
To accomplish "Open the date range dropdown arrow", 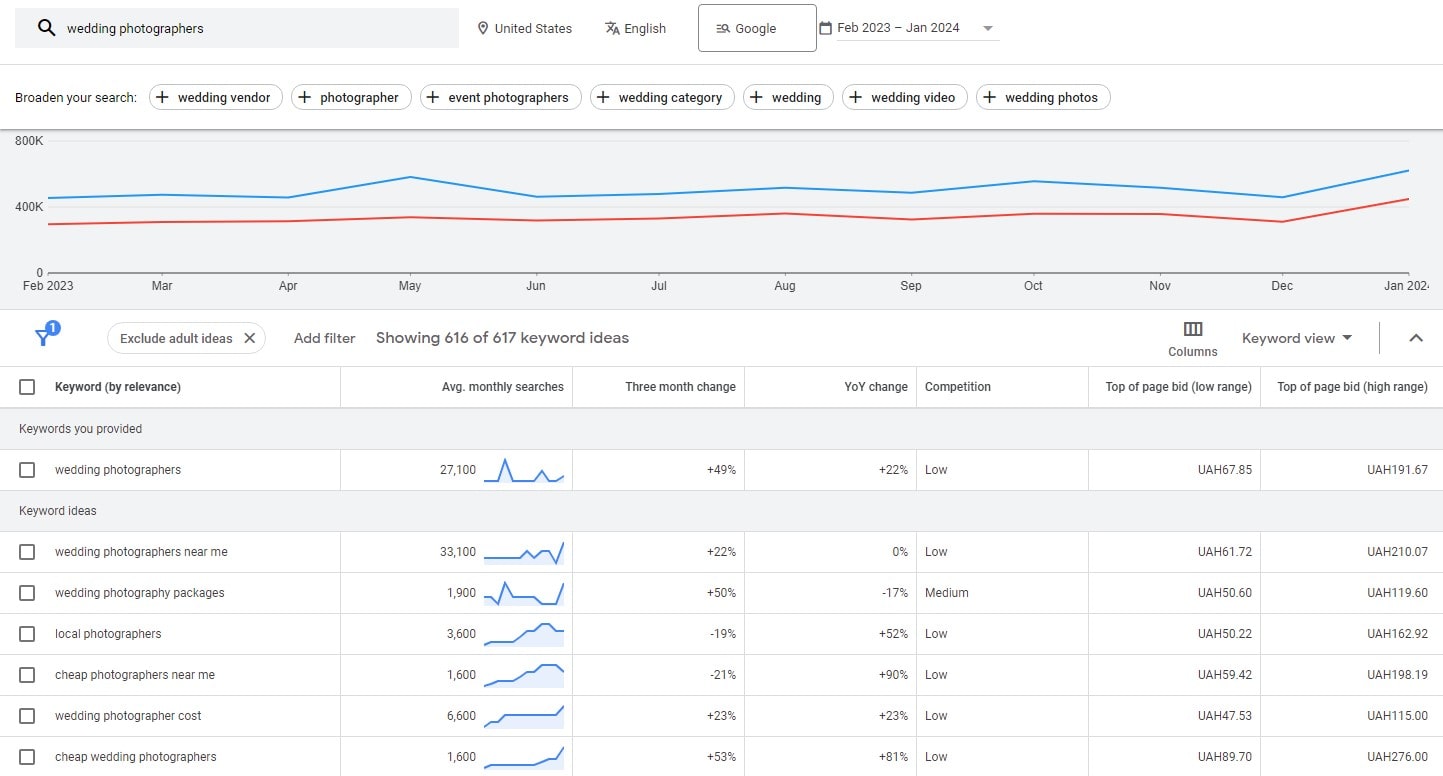I will pyautogui.click(x=988, y=28).
